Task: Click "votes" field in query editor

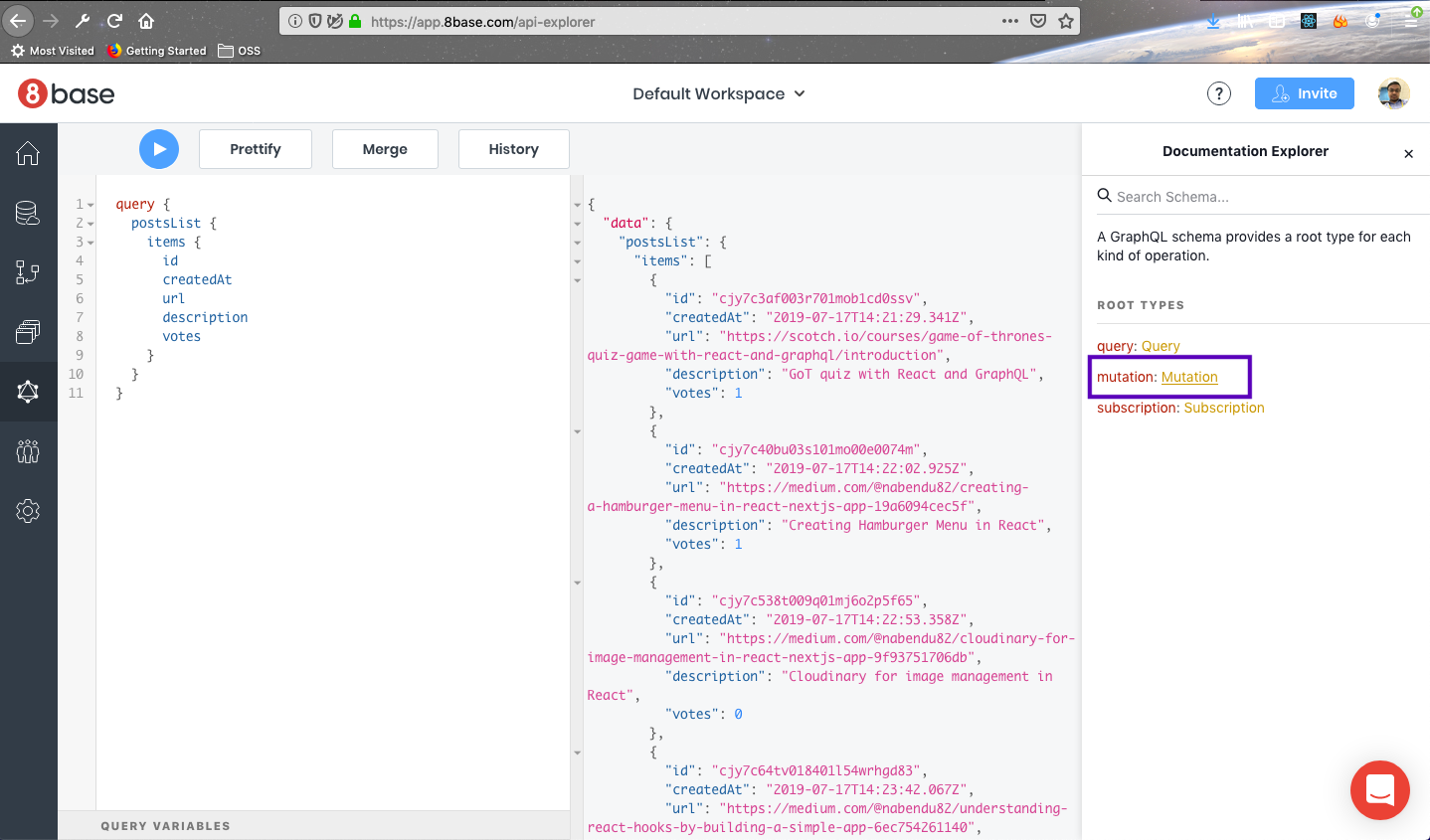Action: [x=181, y=337]
